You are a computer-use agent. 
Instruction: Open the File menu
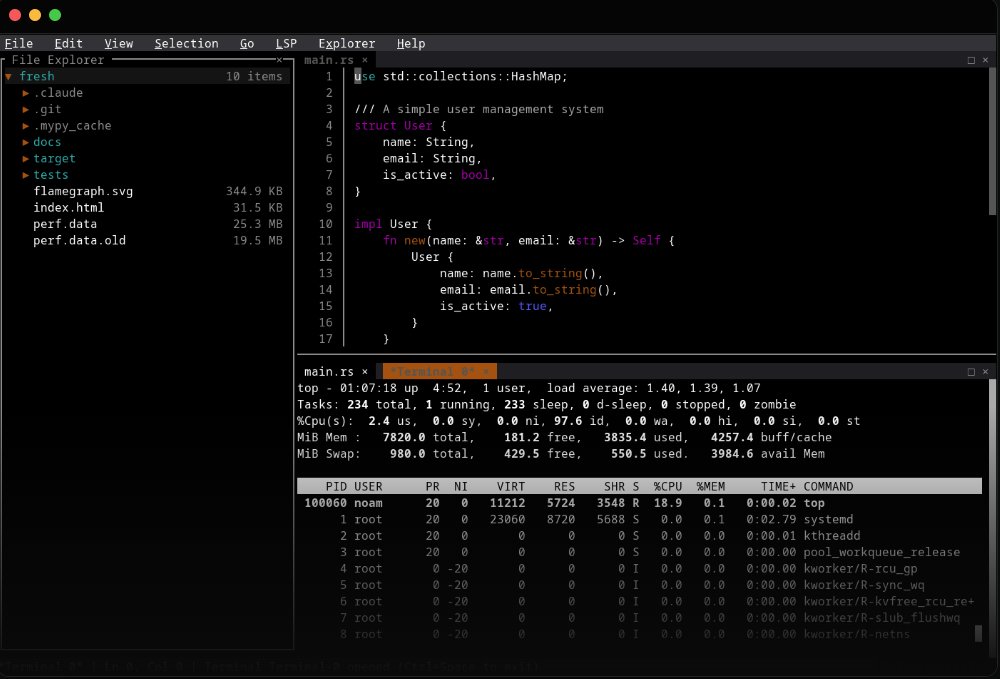coord(18,43)
